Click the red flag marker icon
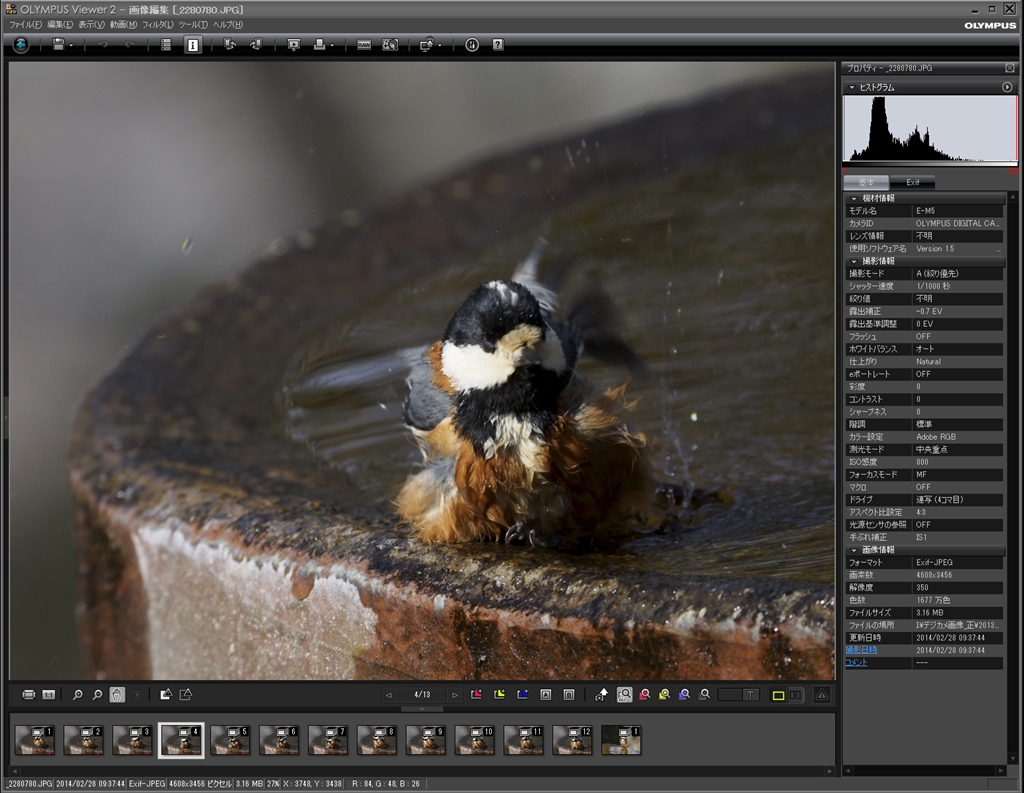The image size is (1024, 793). (x=476, y=694)
